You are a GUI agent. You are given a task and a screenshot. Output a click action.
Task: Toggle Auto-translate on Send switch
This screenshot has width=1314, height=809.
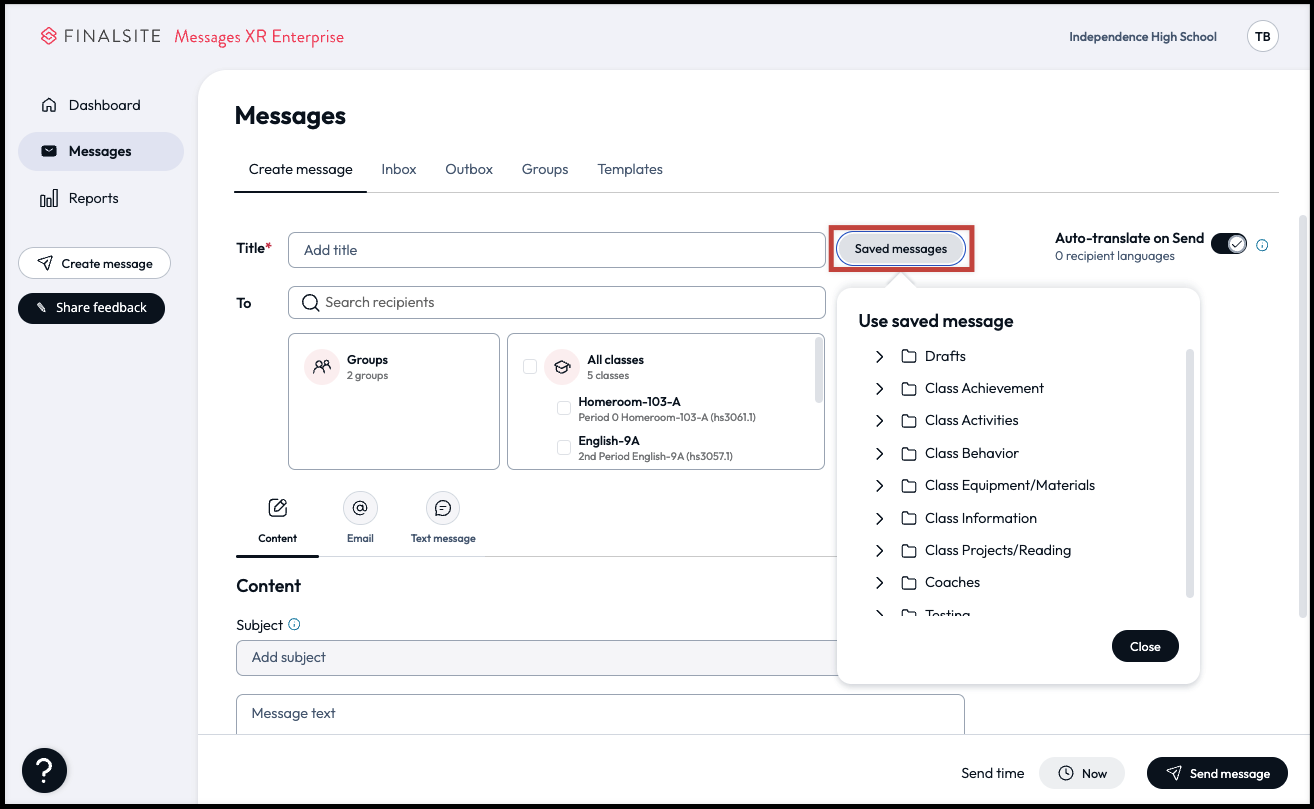coord(1228,244)
